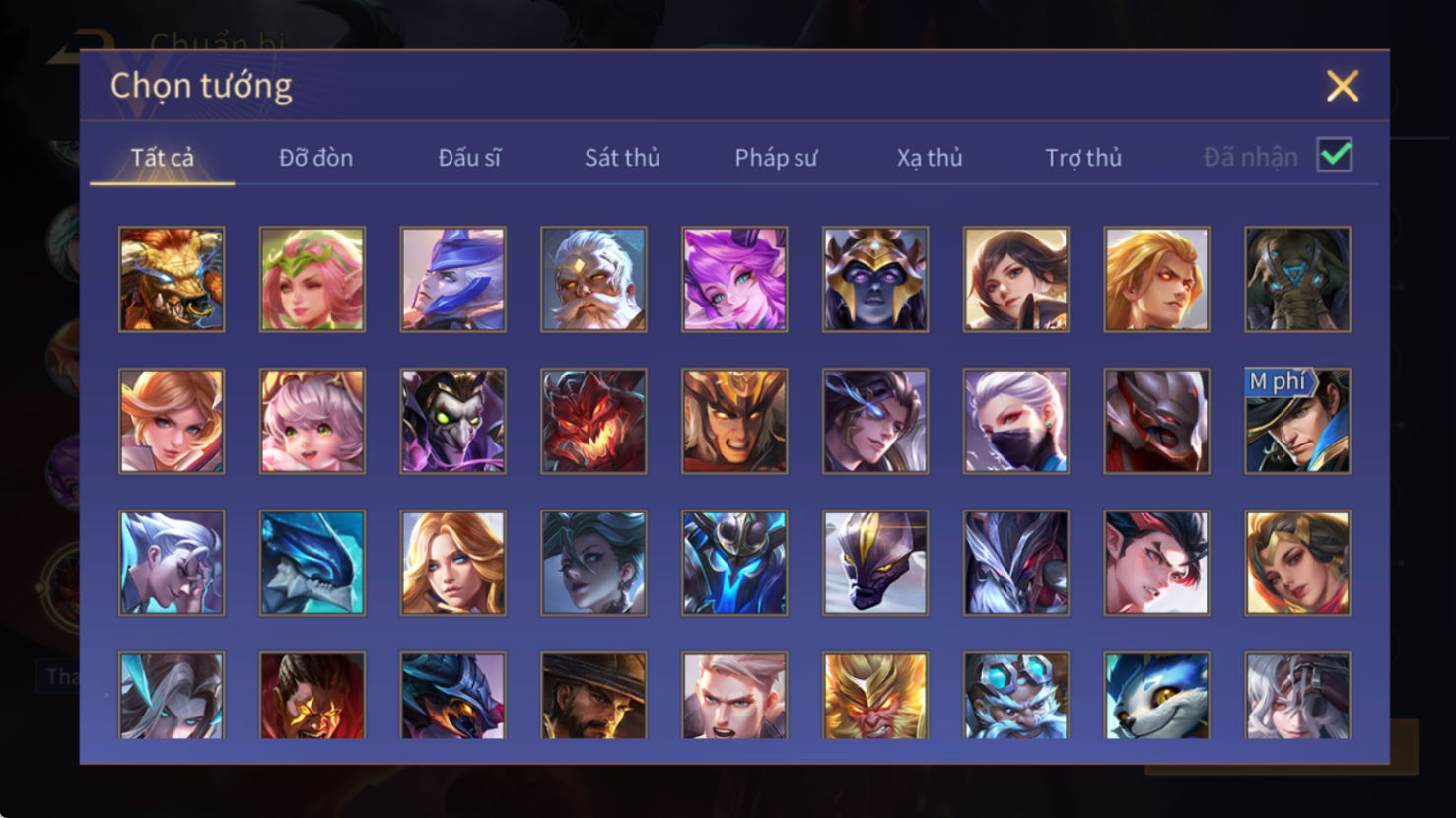This screenshot has width=1456, height=818.
Task: Select the golden bull hero portrait
Action: click(x=172, y=279)
